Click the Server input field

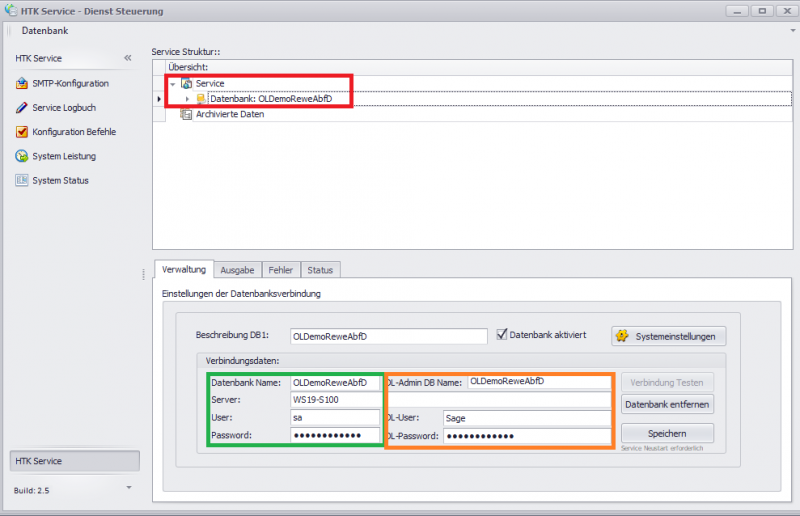pos(335,399)
